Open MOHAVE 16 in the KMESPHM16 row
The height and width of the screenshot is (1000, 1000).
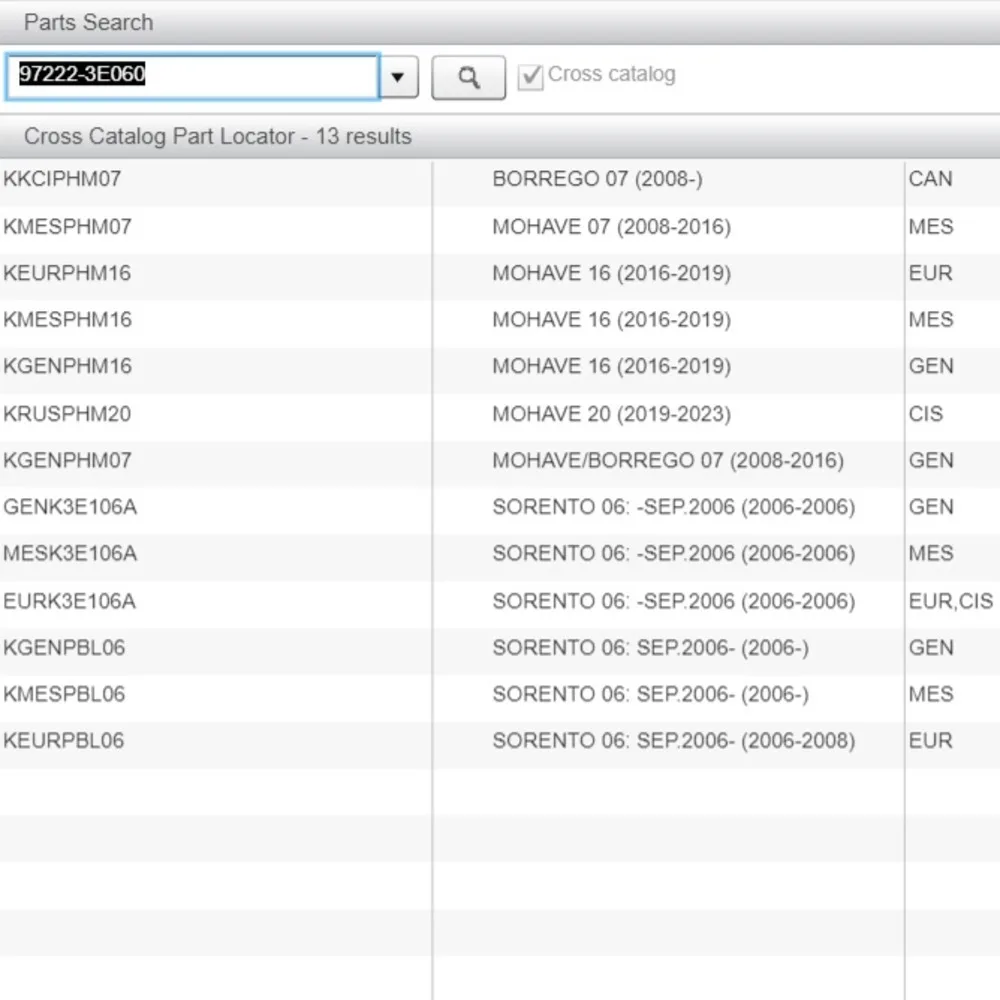[x=611, y=320]
